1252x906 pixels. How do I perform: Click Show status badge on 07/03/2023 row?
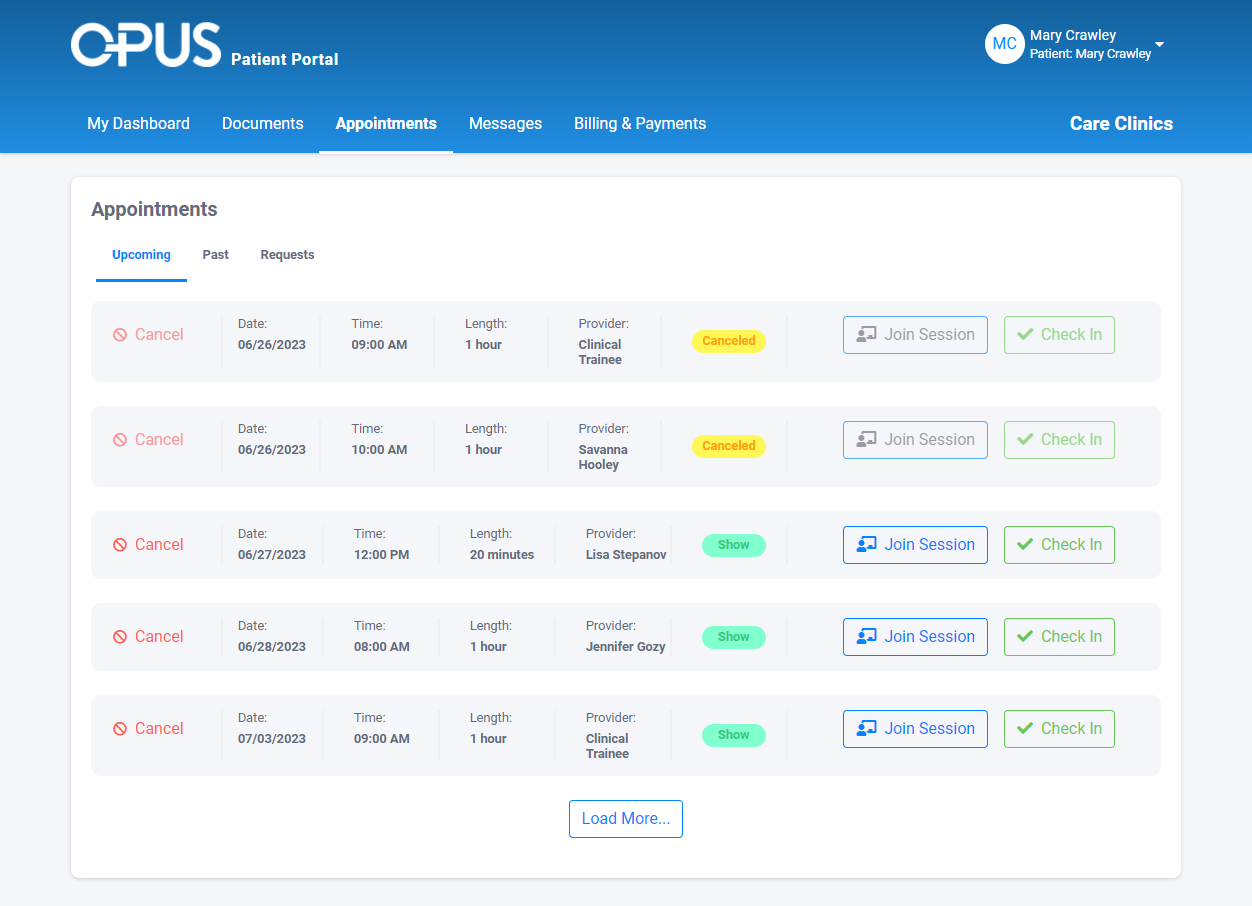[734, 735]
